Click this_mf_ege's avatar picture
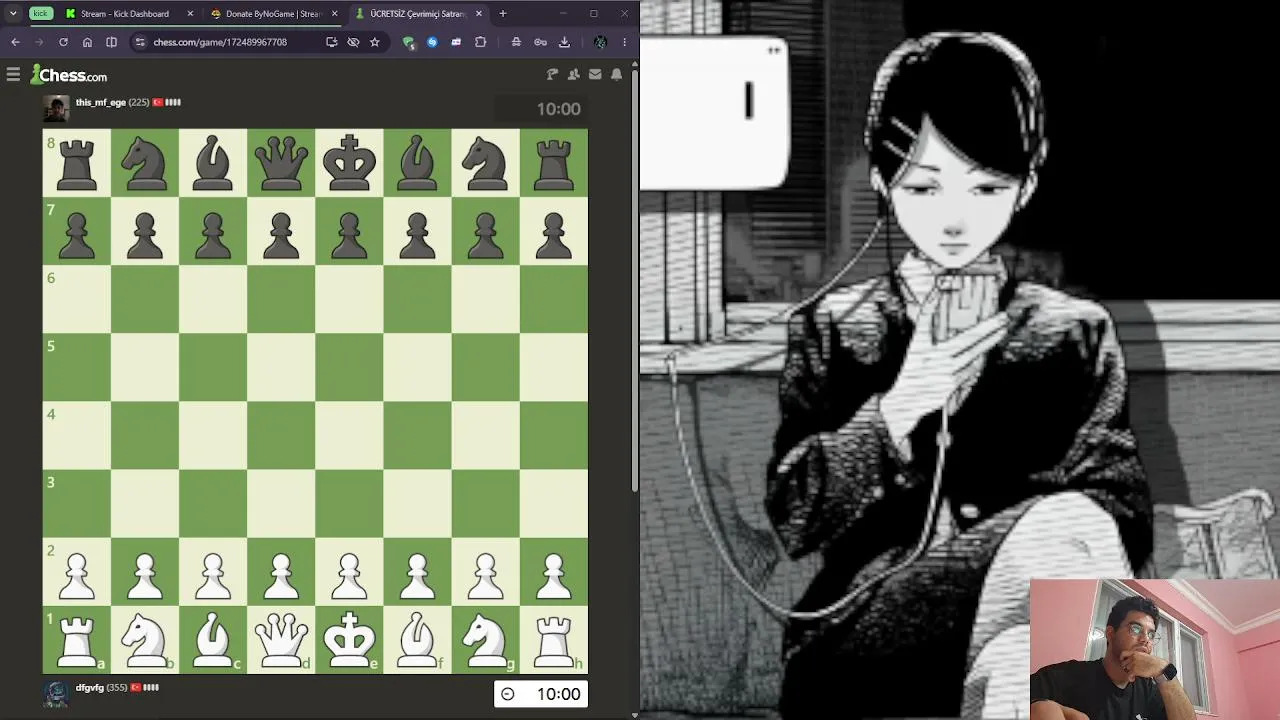The width and height of the screenshot is (1280, 720). [x=56, y=108]
